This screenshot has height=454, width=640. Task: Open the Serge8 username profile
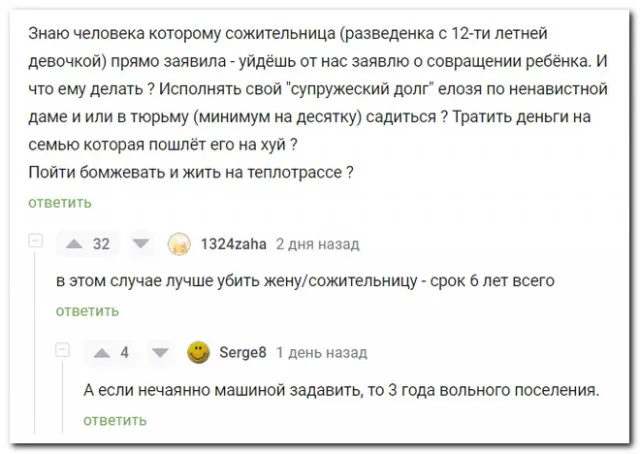click(243, 352)
